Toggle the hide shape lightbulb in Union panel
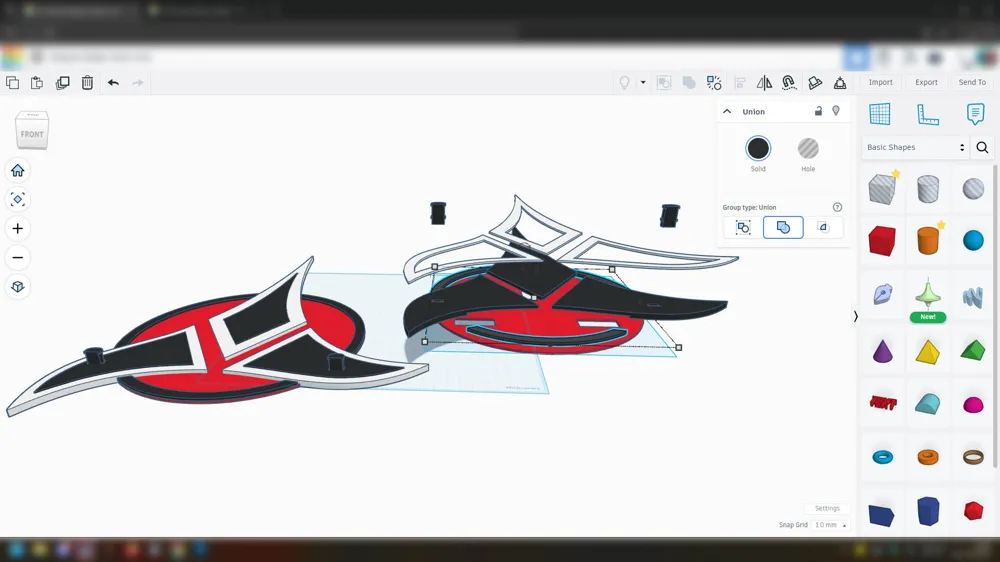Viewport: 1000px width, 562px height. 836,111
